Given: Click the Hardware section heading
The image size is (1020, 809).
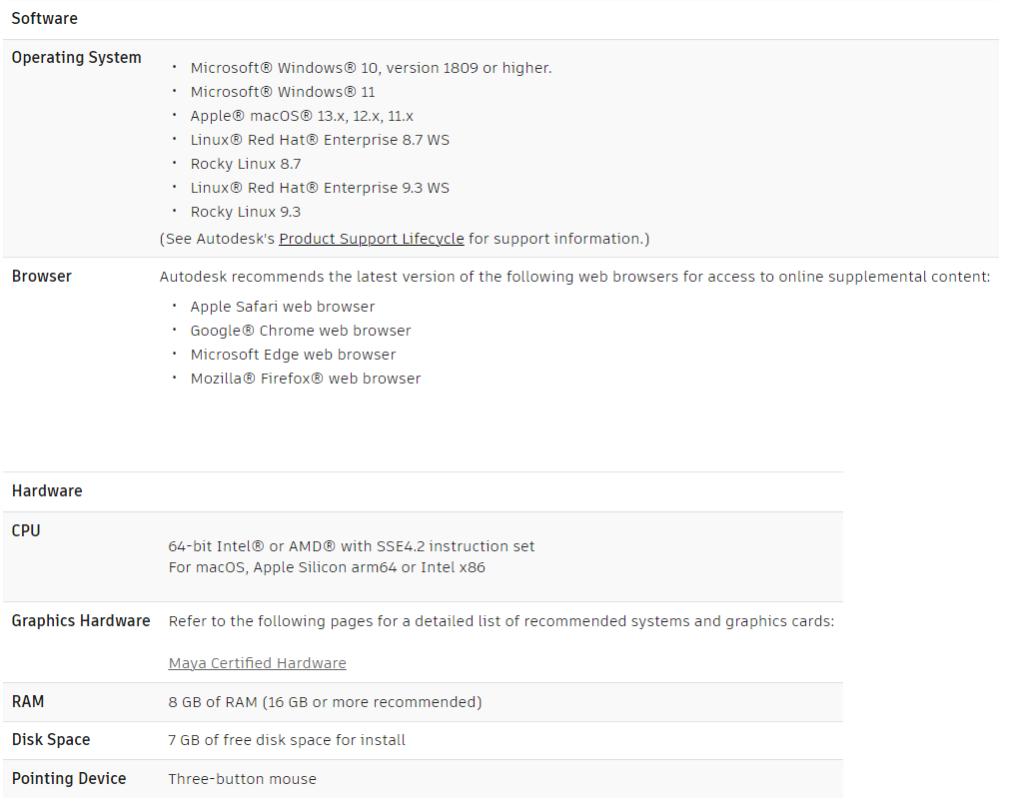Looking at the screenshot, I should tap(47, 491).
